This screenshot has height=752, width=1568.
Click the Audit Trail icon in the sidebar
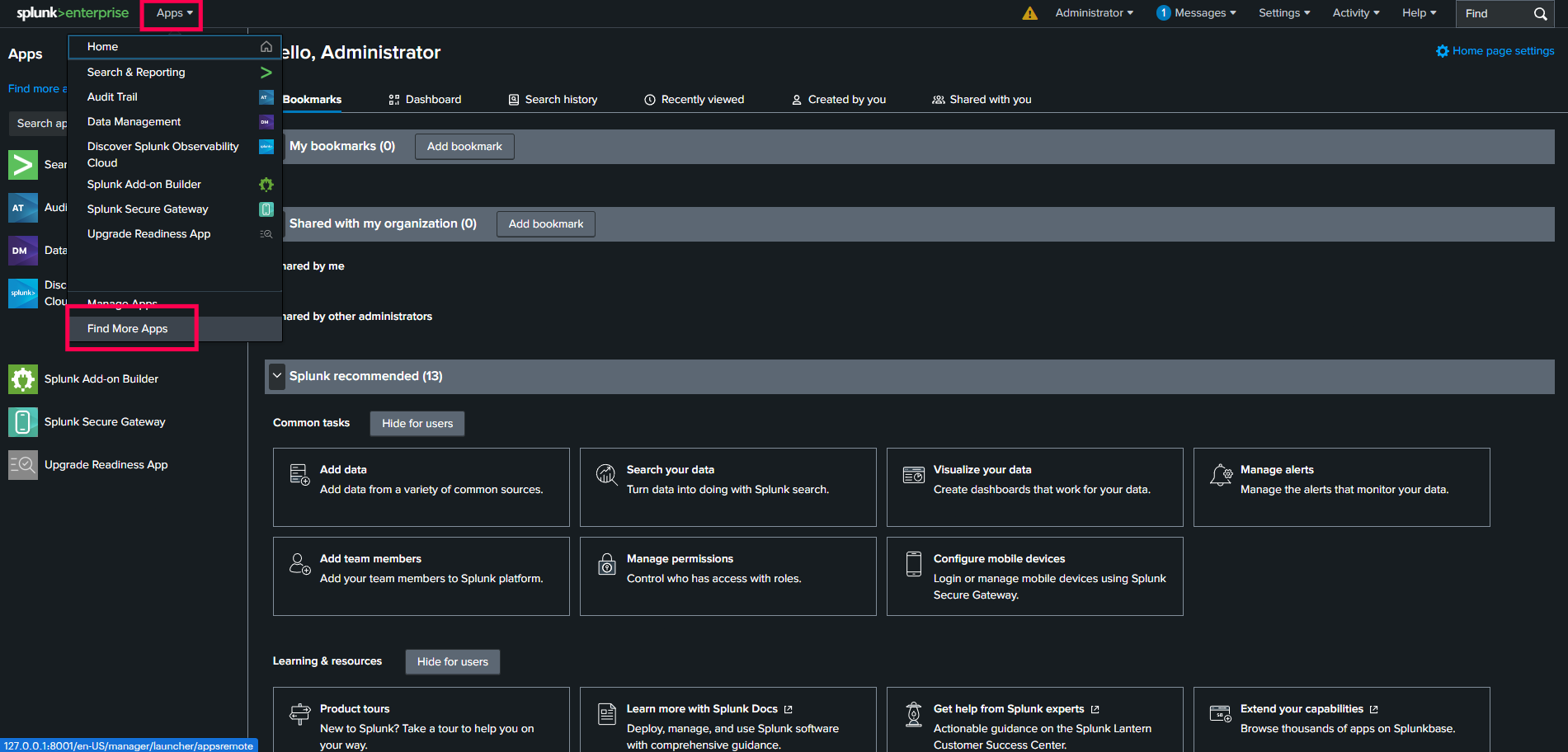click(x=22, y=207)
